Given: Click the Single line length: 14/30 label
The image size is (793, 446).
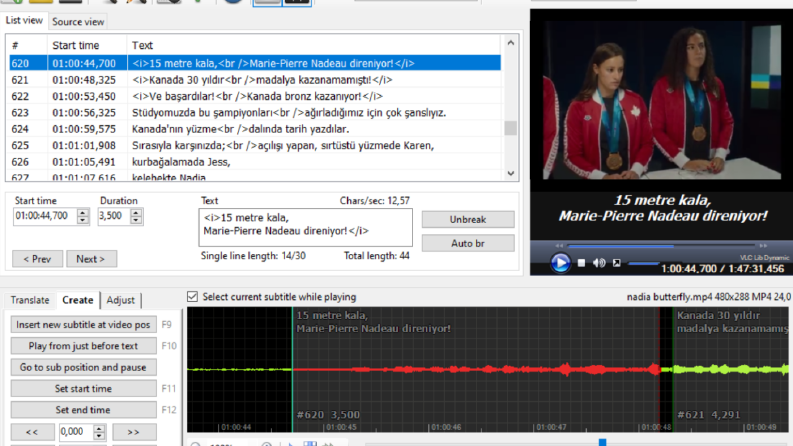Looking at the screenshot, I should point(253,256).
